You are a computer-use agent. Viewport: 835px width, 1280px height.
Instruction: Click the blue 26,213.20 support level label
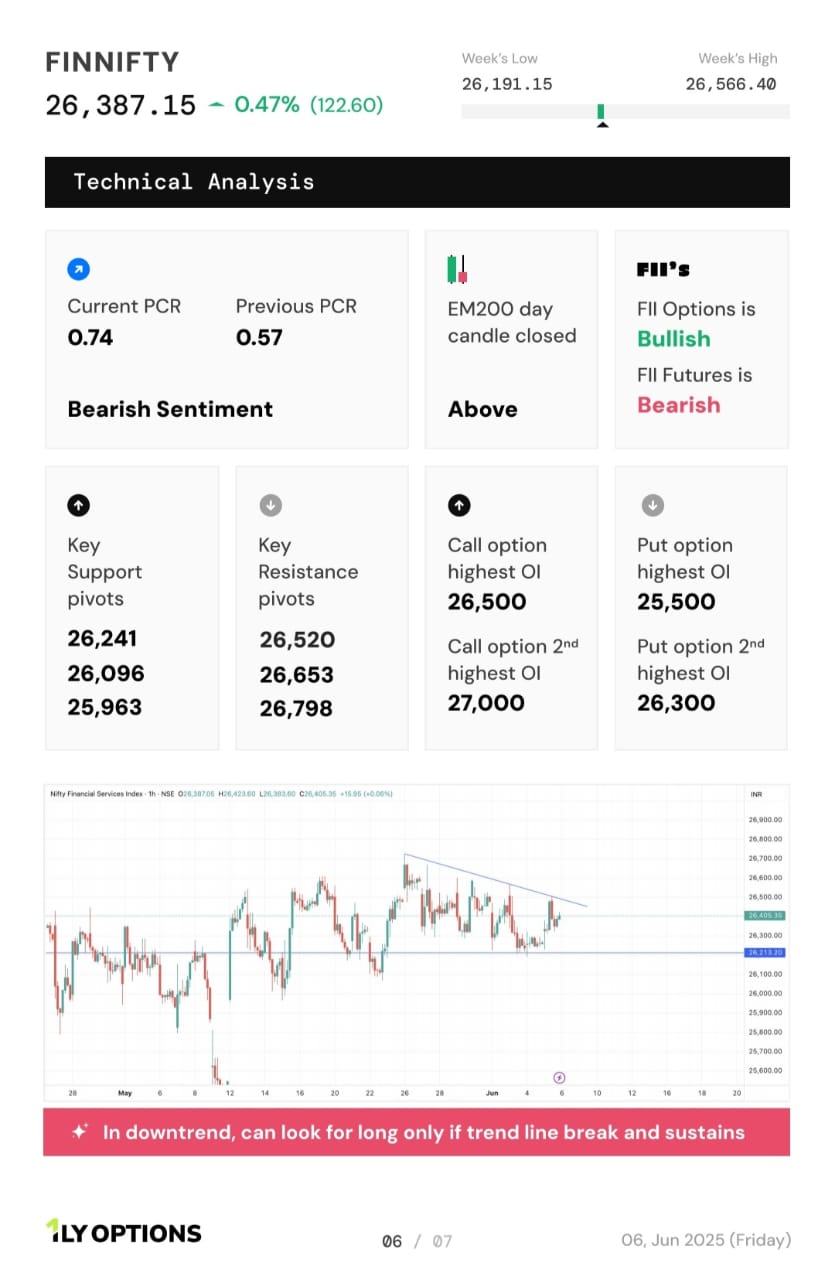click(765, 953)
